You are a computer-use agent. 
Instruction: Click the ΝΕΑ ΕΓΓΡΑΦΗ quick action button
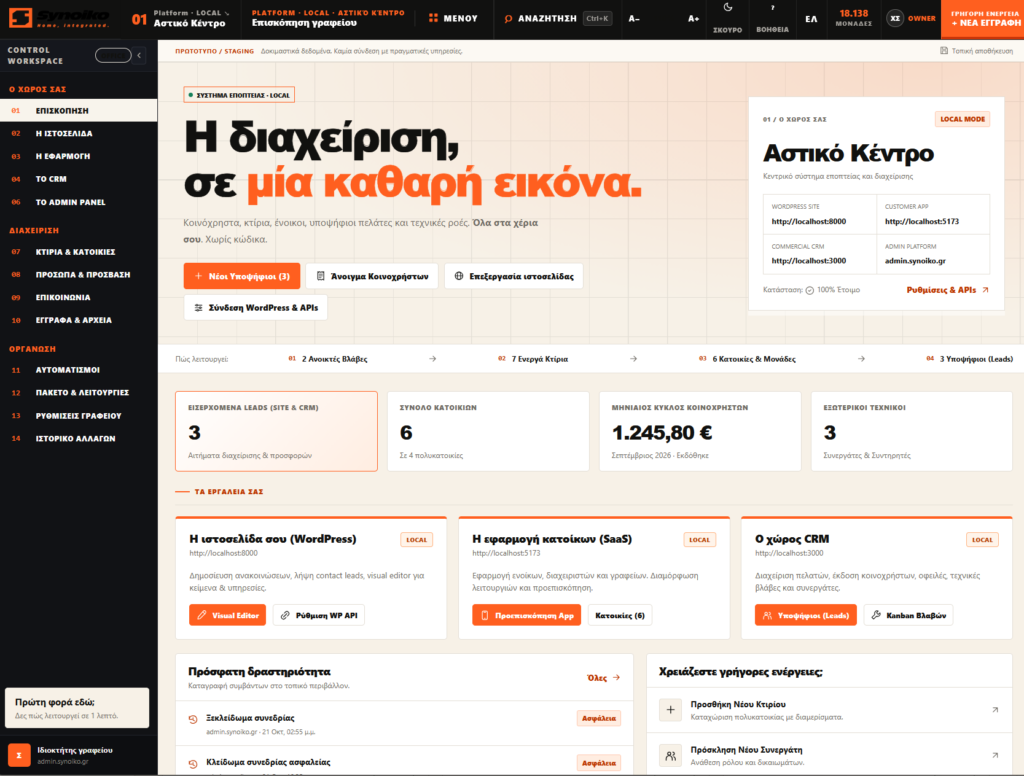[x=982, y=19]
